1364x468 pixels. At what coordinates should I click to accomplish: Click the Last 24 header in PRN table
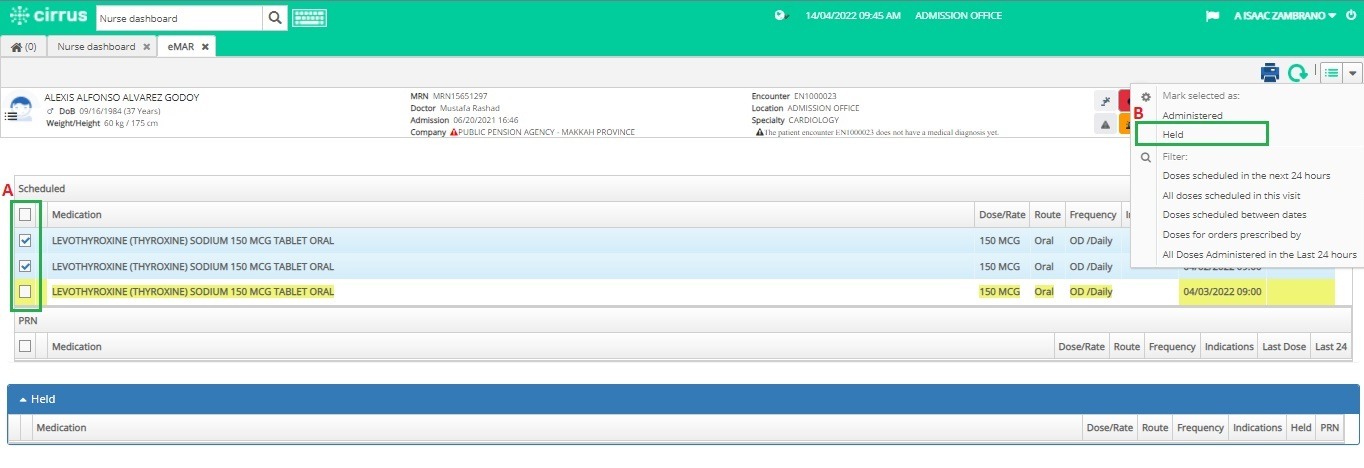(x=1331, y=346)
